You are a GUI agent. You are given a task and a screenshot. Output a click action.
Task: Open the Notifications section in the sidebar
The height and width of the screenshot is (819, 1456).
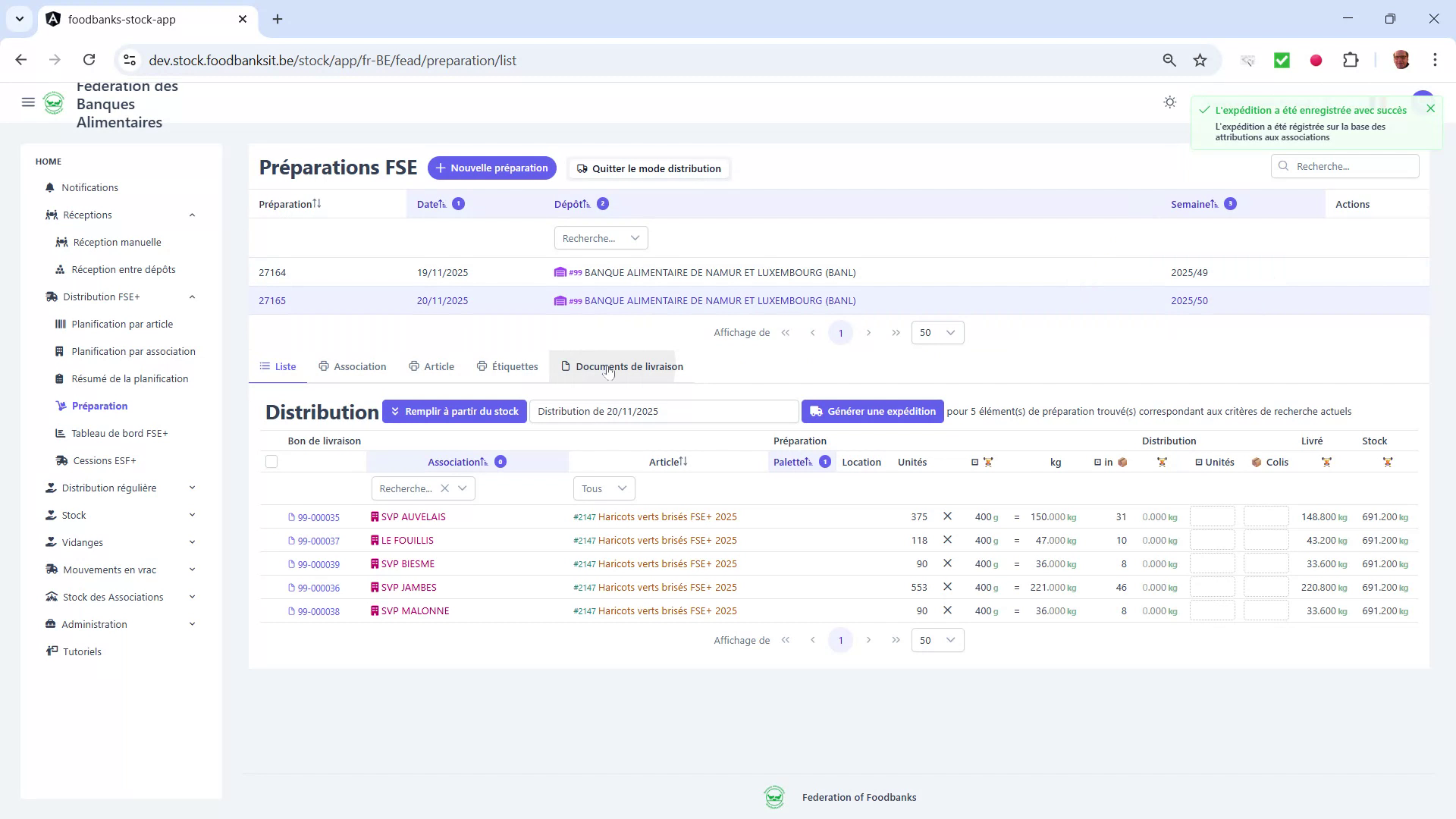click(x=89, y=187)
